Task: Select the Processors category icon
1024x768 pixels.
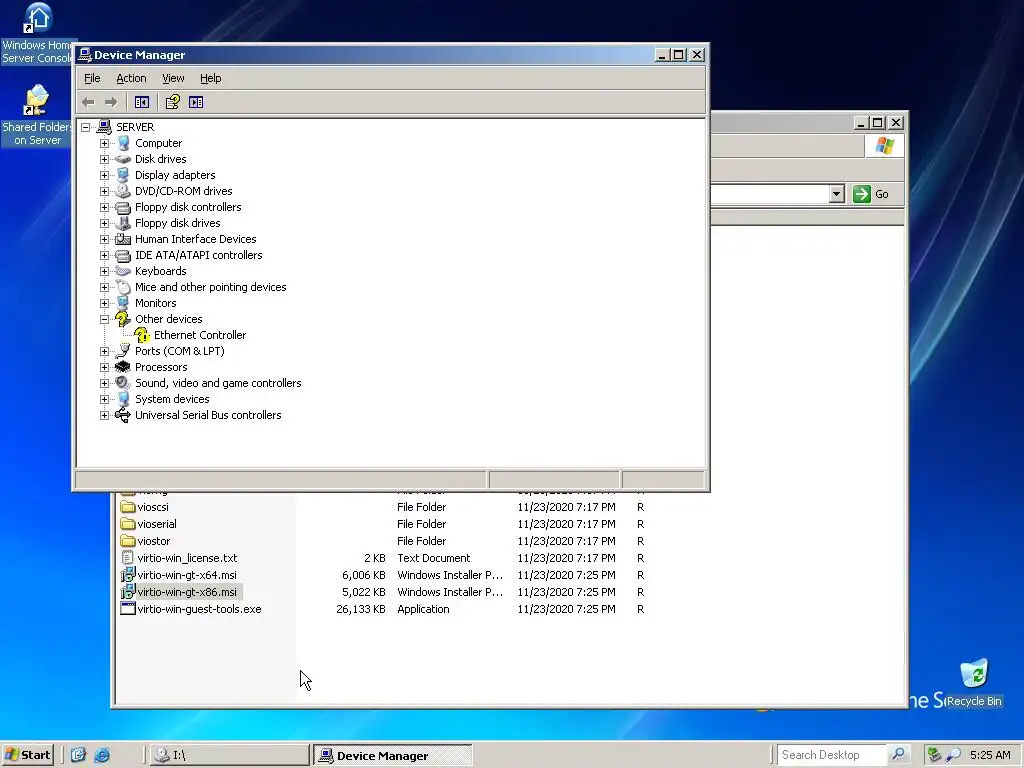Action: (x=123, y=367)
